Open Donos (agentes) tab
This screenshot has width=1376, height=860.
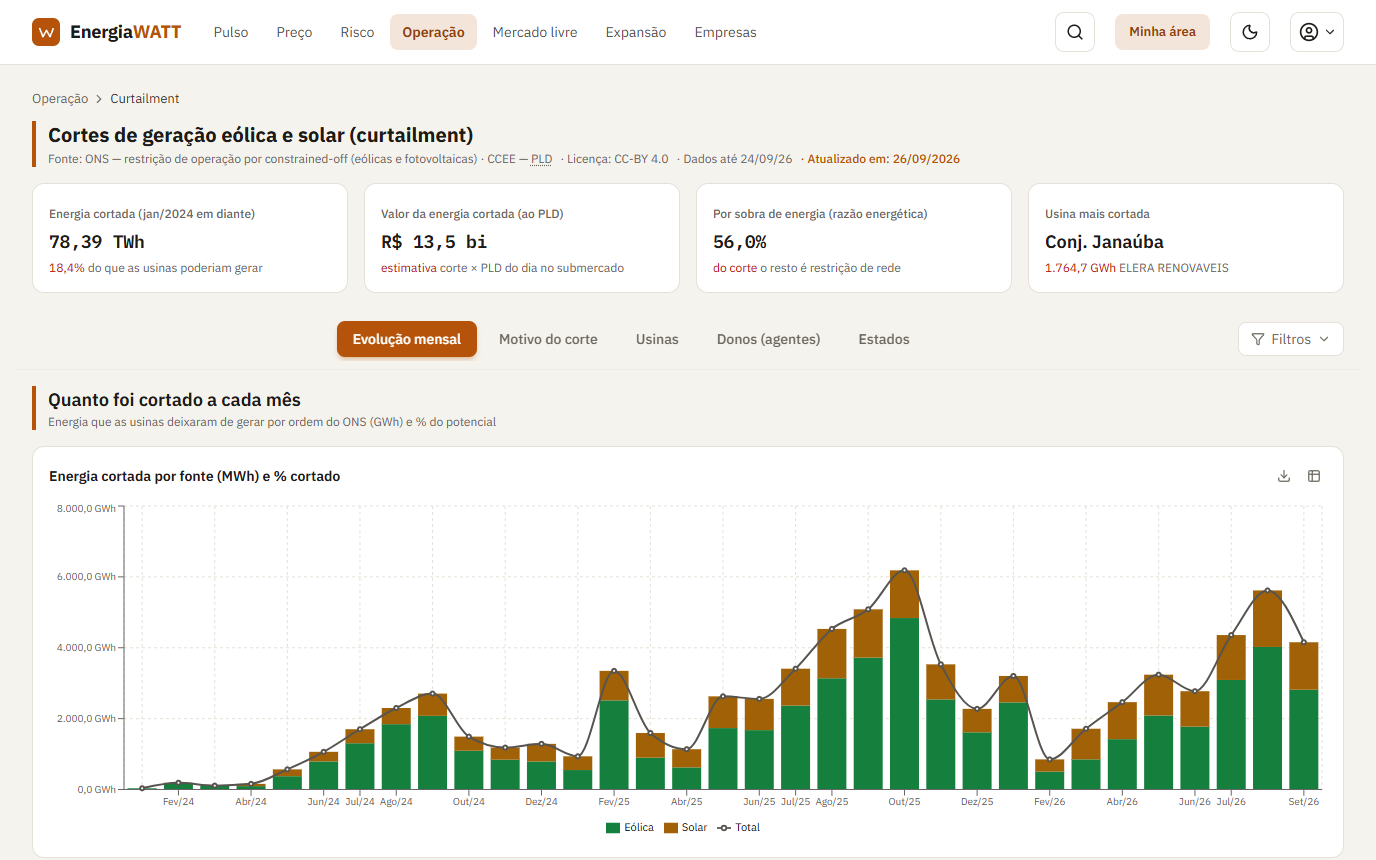[x=768, y=339]
